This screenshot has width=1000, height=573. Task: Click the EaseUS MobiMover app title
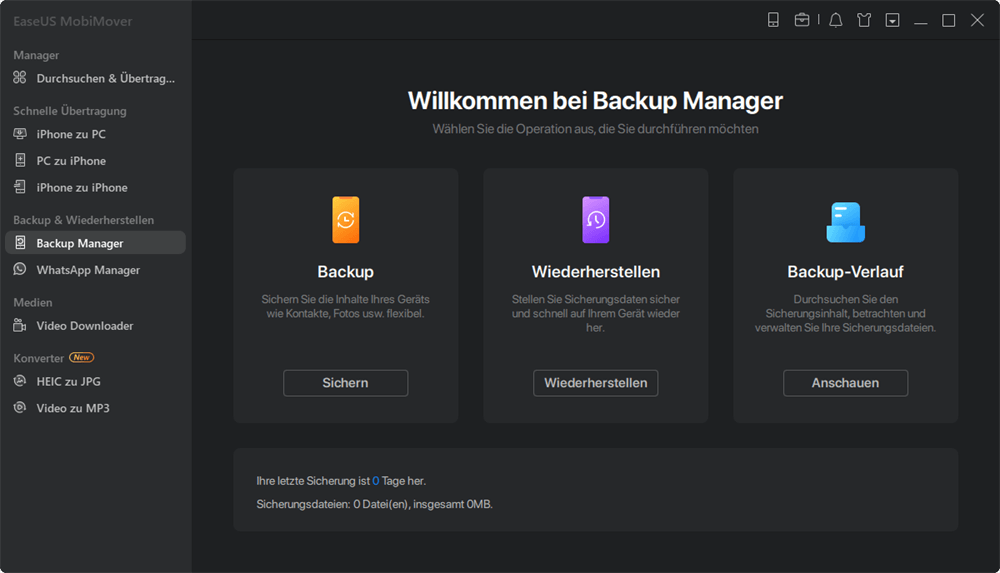[x=73, y=21]
